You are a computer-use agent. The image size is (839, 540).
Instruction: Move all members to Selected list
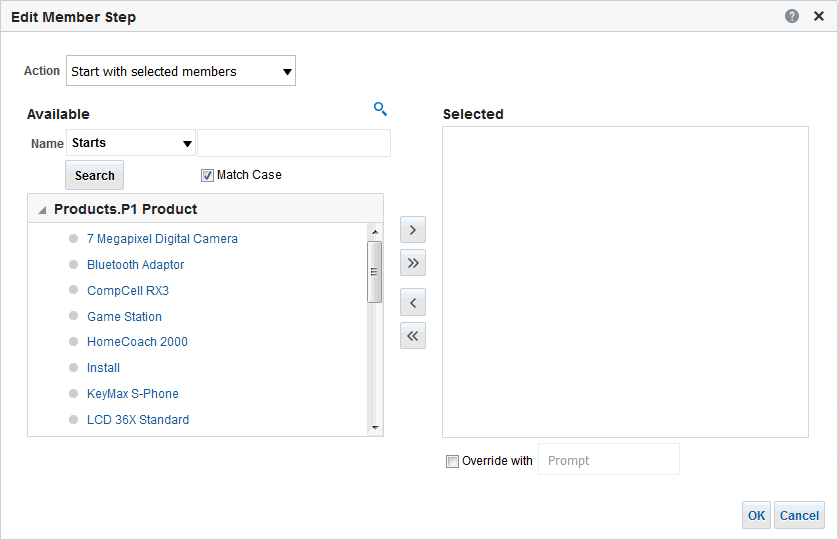413,263
